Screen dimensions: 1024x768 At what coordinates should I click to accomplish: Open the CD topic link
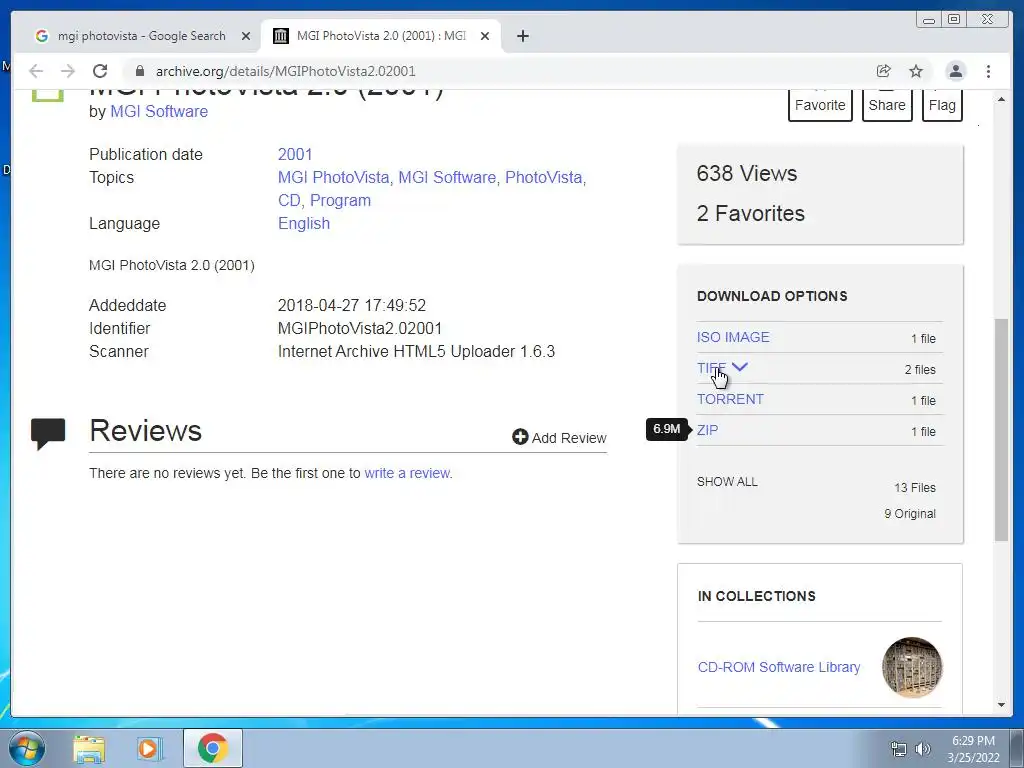[x=289, y=200]
